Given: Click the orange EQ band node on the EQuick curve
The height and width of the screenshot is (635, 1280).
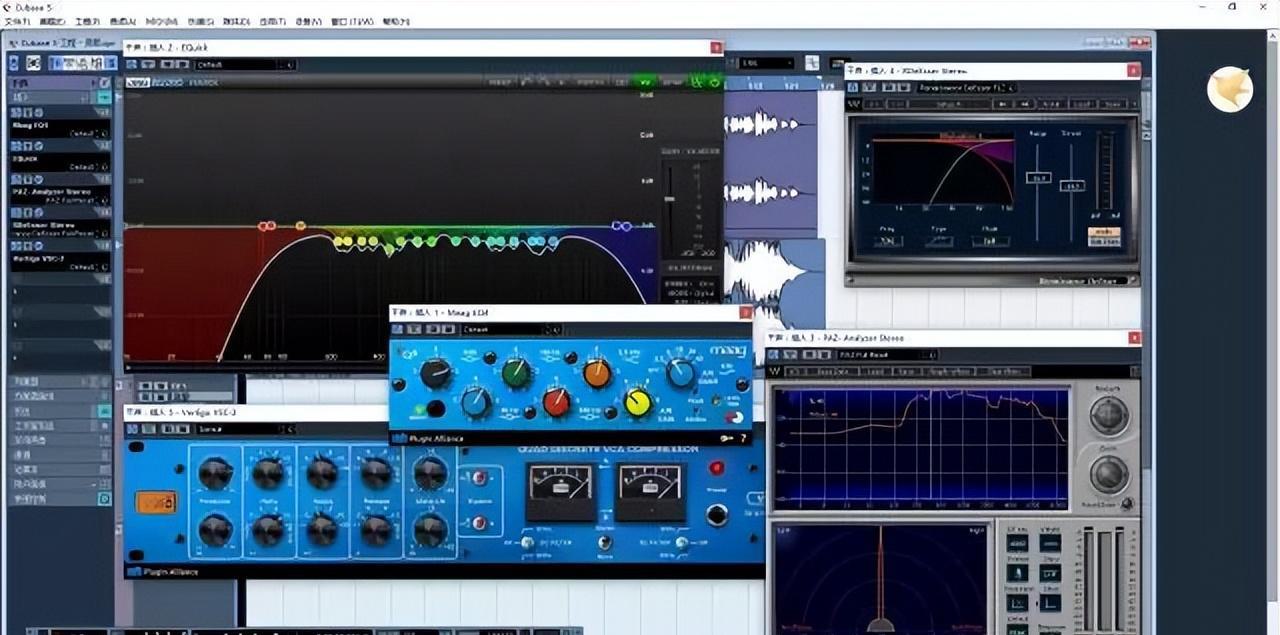Looking at the screenshot, I should pyautogui.click(x=300, y=226).
